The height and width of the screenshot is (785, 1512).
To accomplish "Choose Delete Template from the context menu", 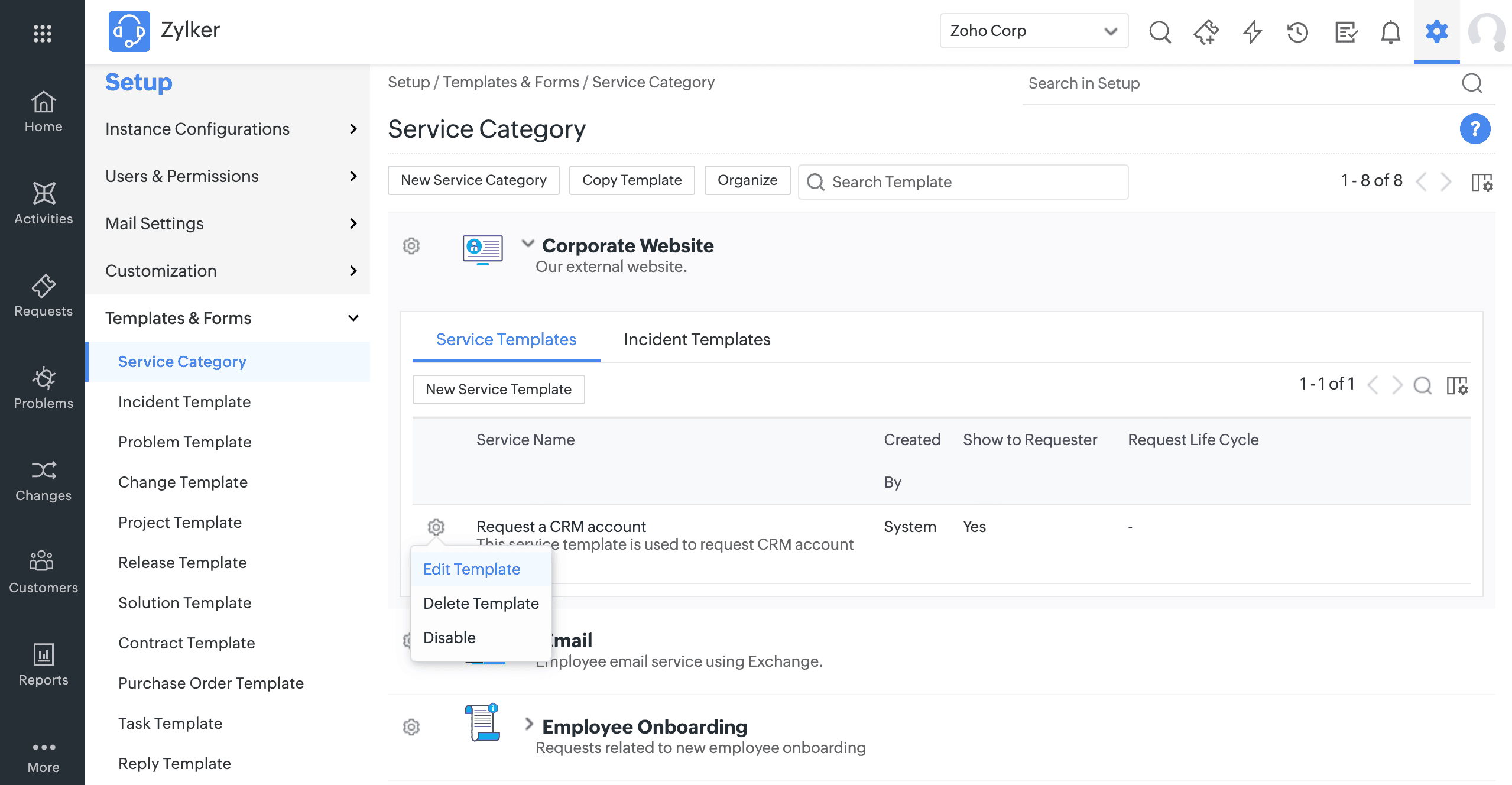I will [481, 603].
